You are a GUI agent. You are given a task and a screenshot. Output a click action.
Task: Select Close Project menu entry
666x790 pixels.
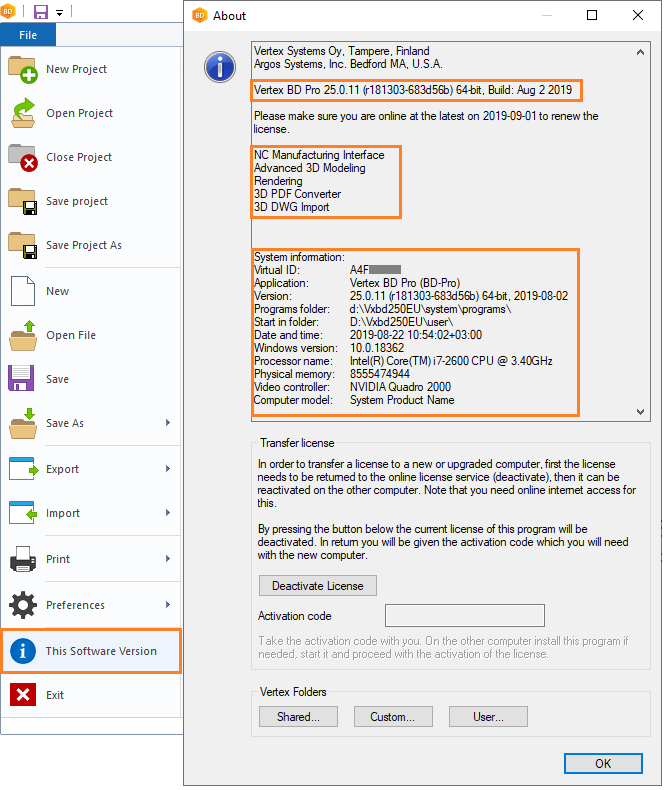click(x=91, y=157)
